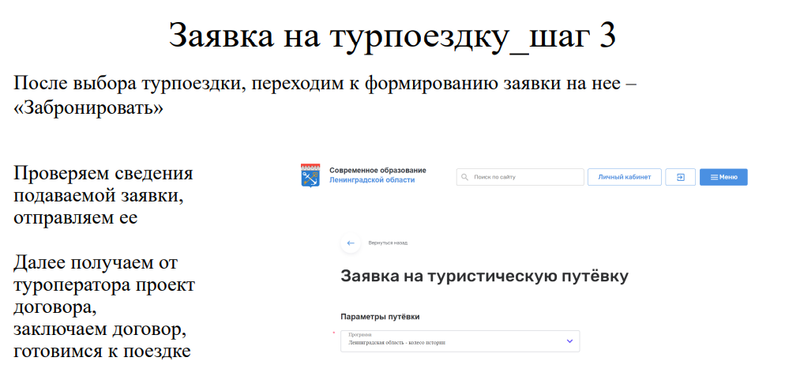
Task: Expand the Программа dropdown chevron
Action: point(570,341)
